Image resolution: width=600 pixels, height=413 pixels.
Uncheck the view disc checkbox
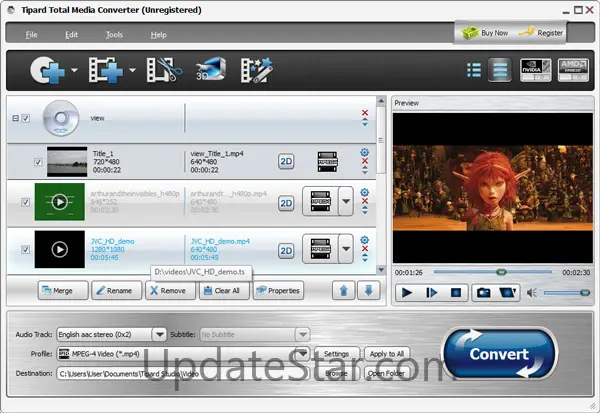(26, 118)
